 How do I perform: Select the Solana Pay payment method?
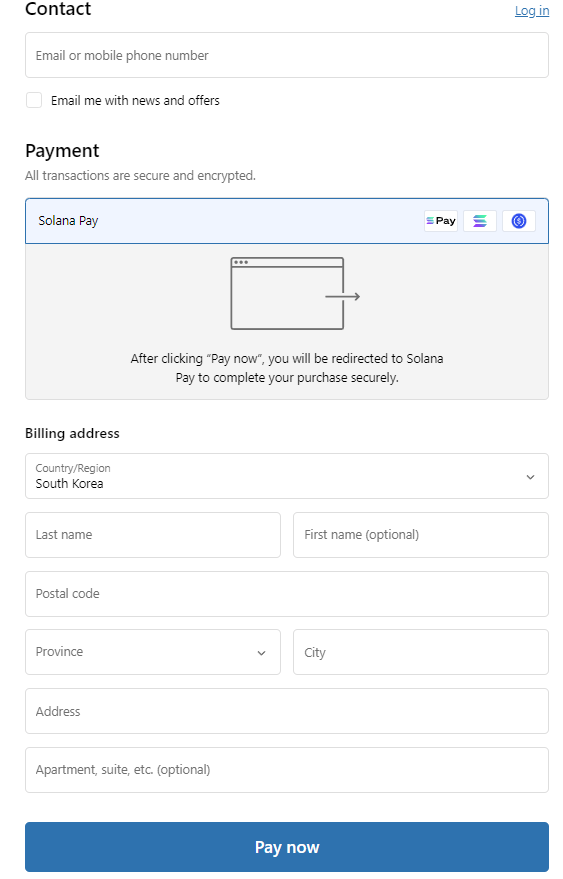(x=287, y=221)
